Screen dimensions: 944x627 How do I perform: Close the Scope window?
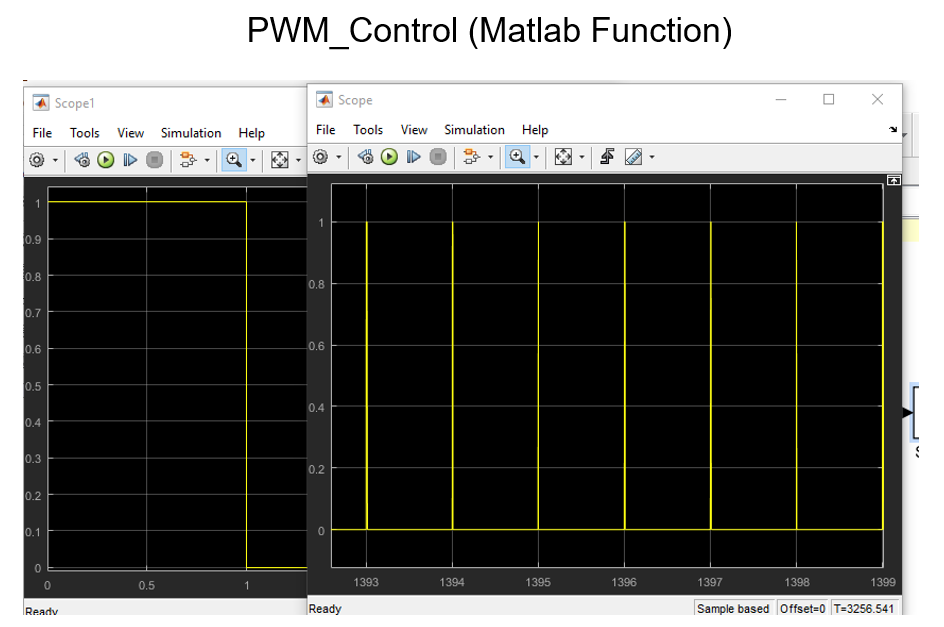(x=877, y=99)
